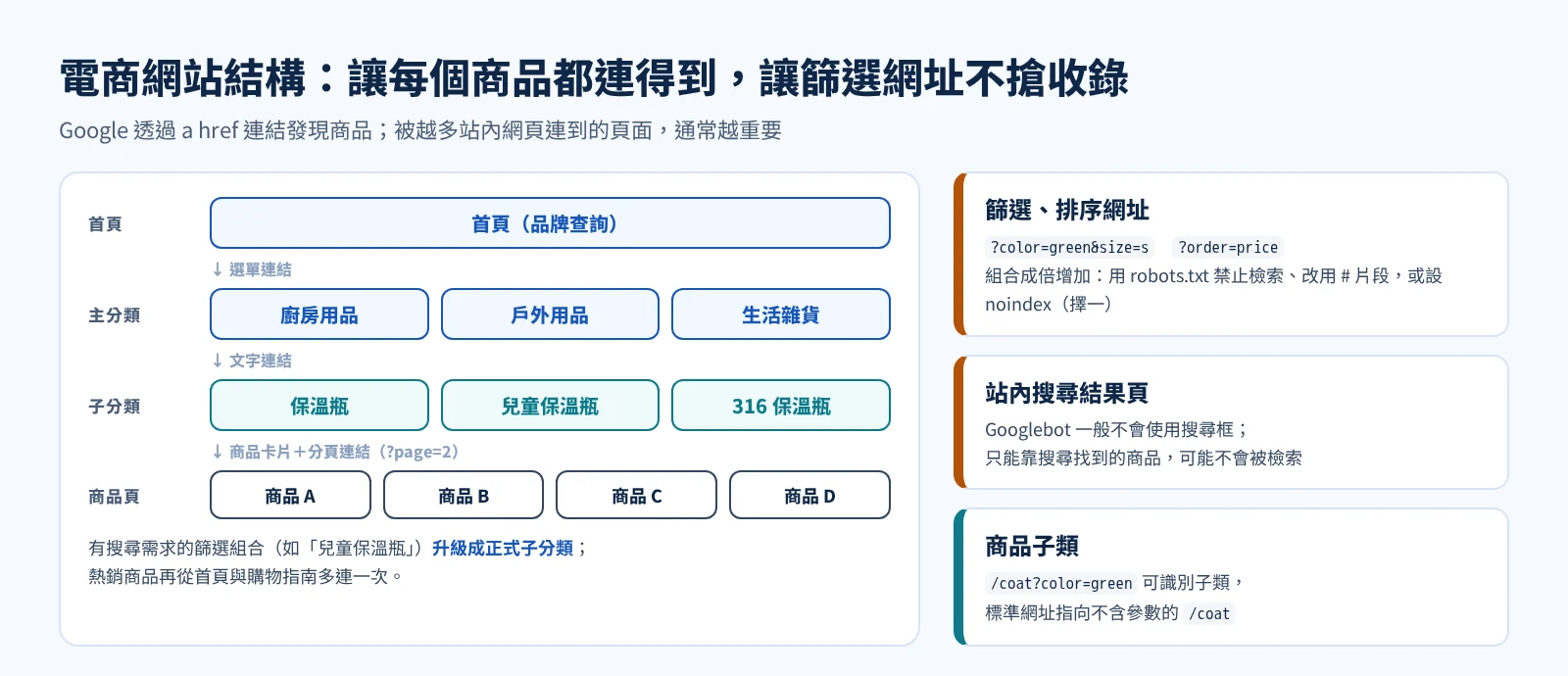Click the 商品子類 card heading

click(1032, 546)
